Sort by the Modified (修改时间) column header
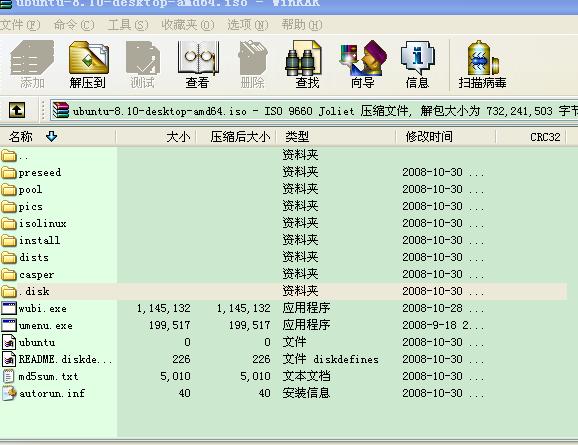The image size is (578, 445). (x=446, y=137)
